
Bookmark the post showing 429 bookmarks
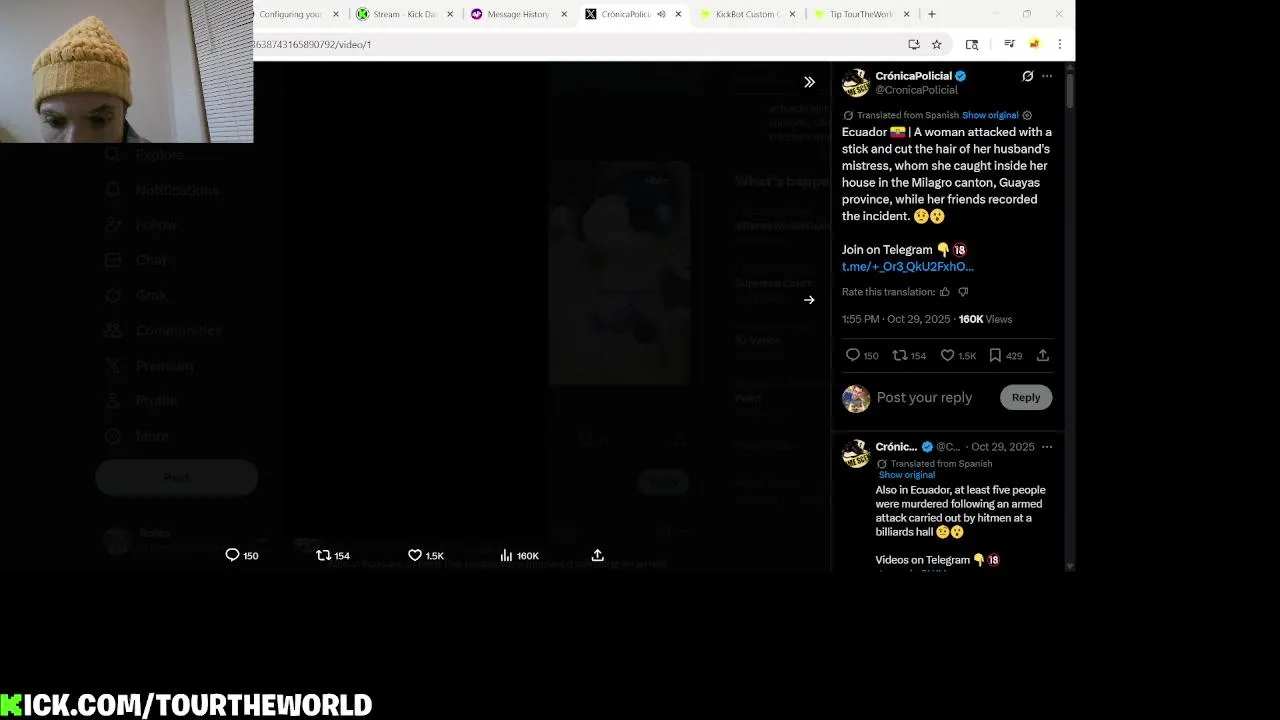(x=995, y=355)
